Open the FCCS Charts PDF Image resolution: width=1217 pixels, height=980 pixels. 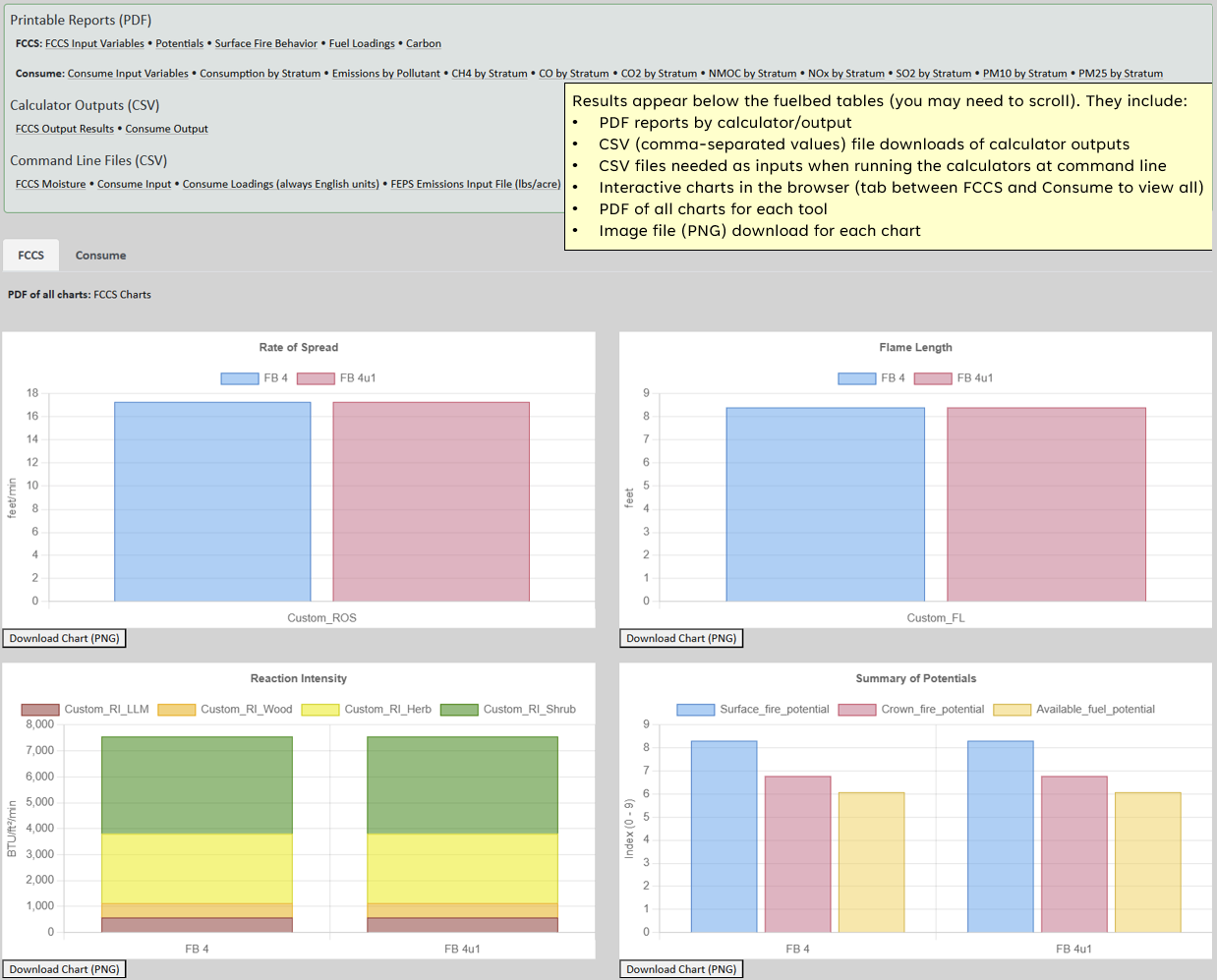pyautogui.click(x=123, y=294)
